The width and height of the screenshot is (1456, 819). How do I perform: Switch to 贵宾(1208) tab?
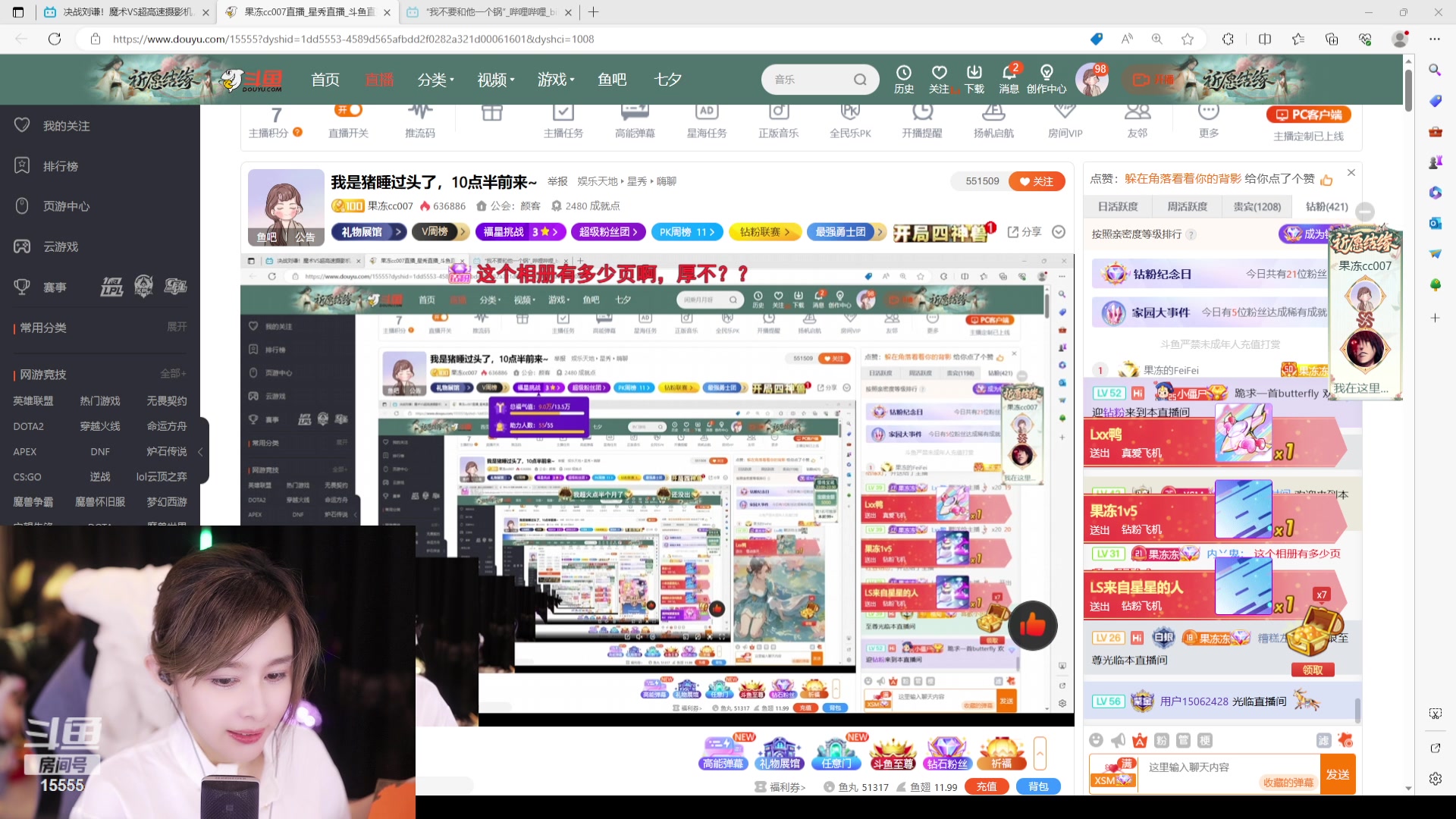pyautogui.click(x=1257, y=206)
